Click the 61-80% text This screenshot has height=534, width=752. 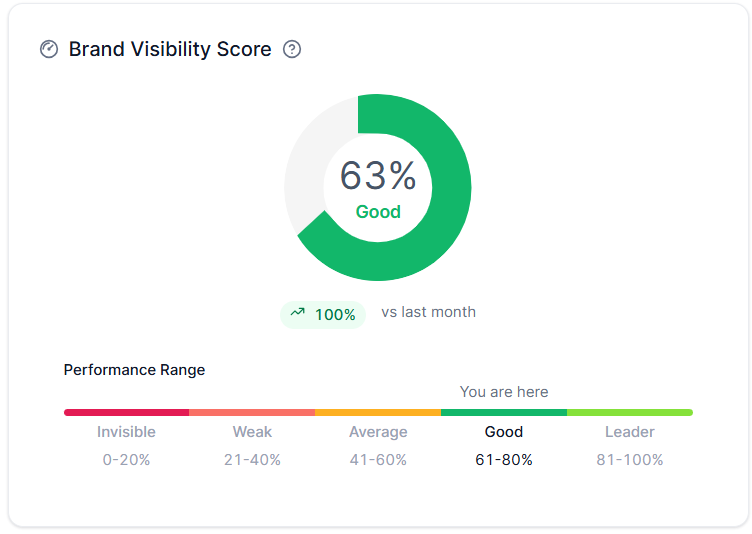pyautogui.click(x=504, y=460)
